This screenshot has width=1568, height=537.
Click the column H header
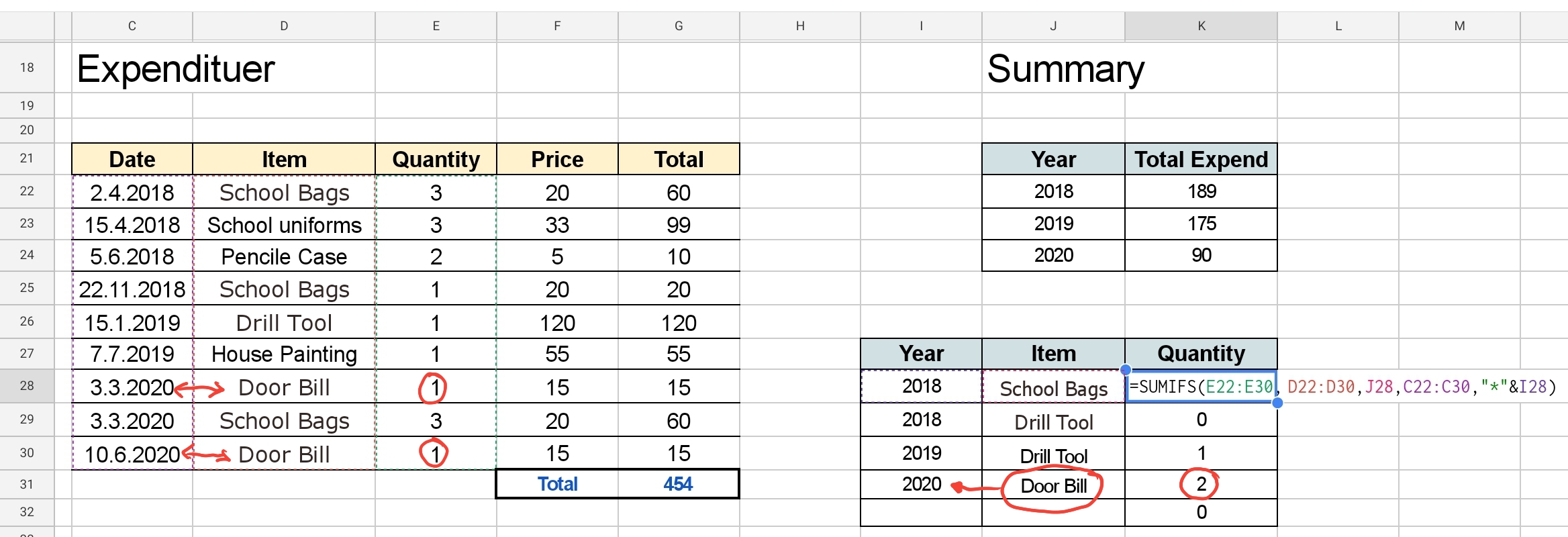pos(799,26)
